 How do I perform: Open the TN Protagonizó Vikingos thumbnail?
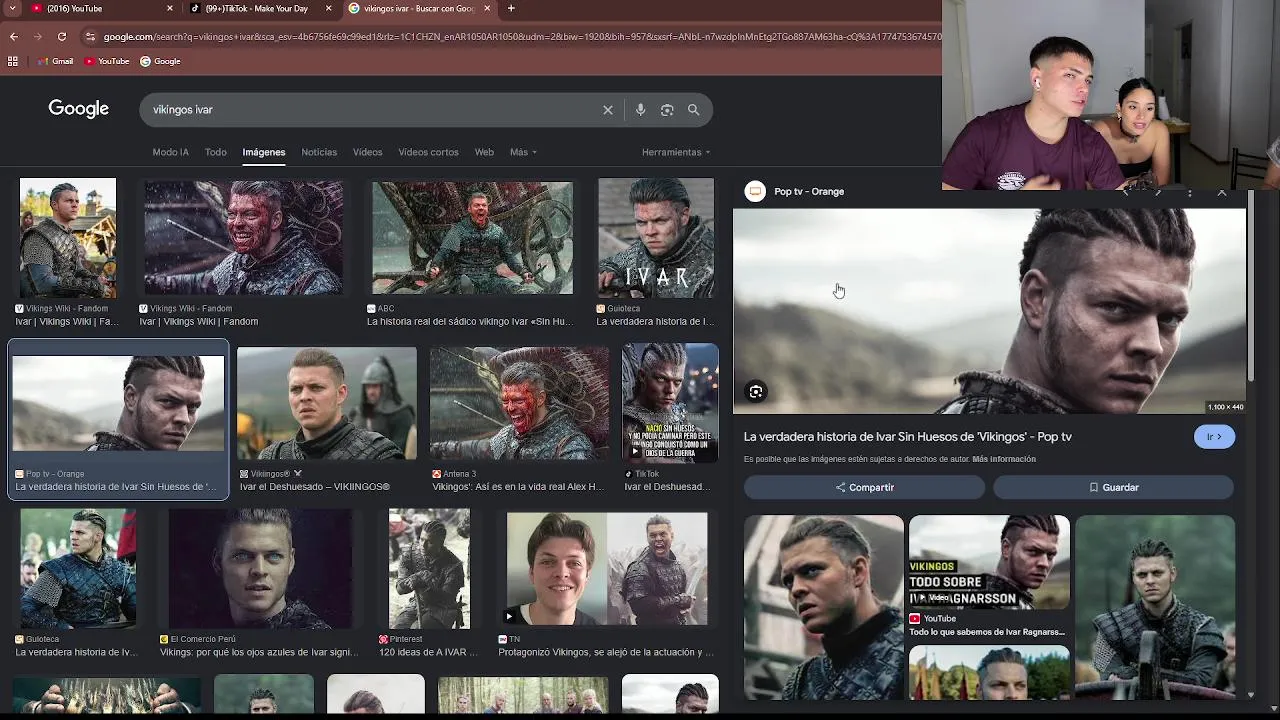tap(607, 569)
